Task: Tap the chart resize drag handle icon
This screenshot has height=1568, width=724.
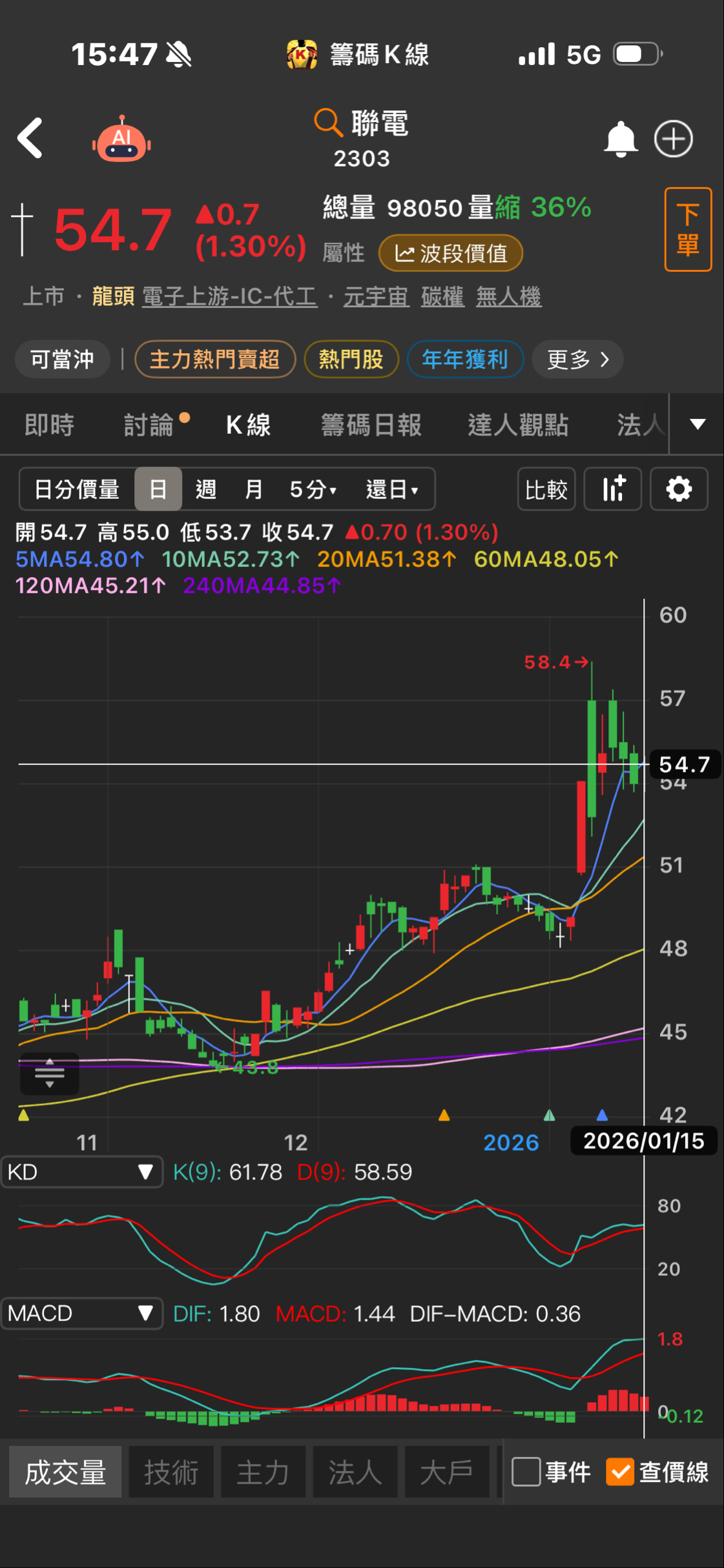Action: (x=49, y=1074)
